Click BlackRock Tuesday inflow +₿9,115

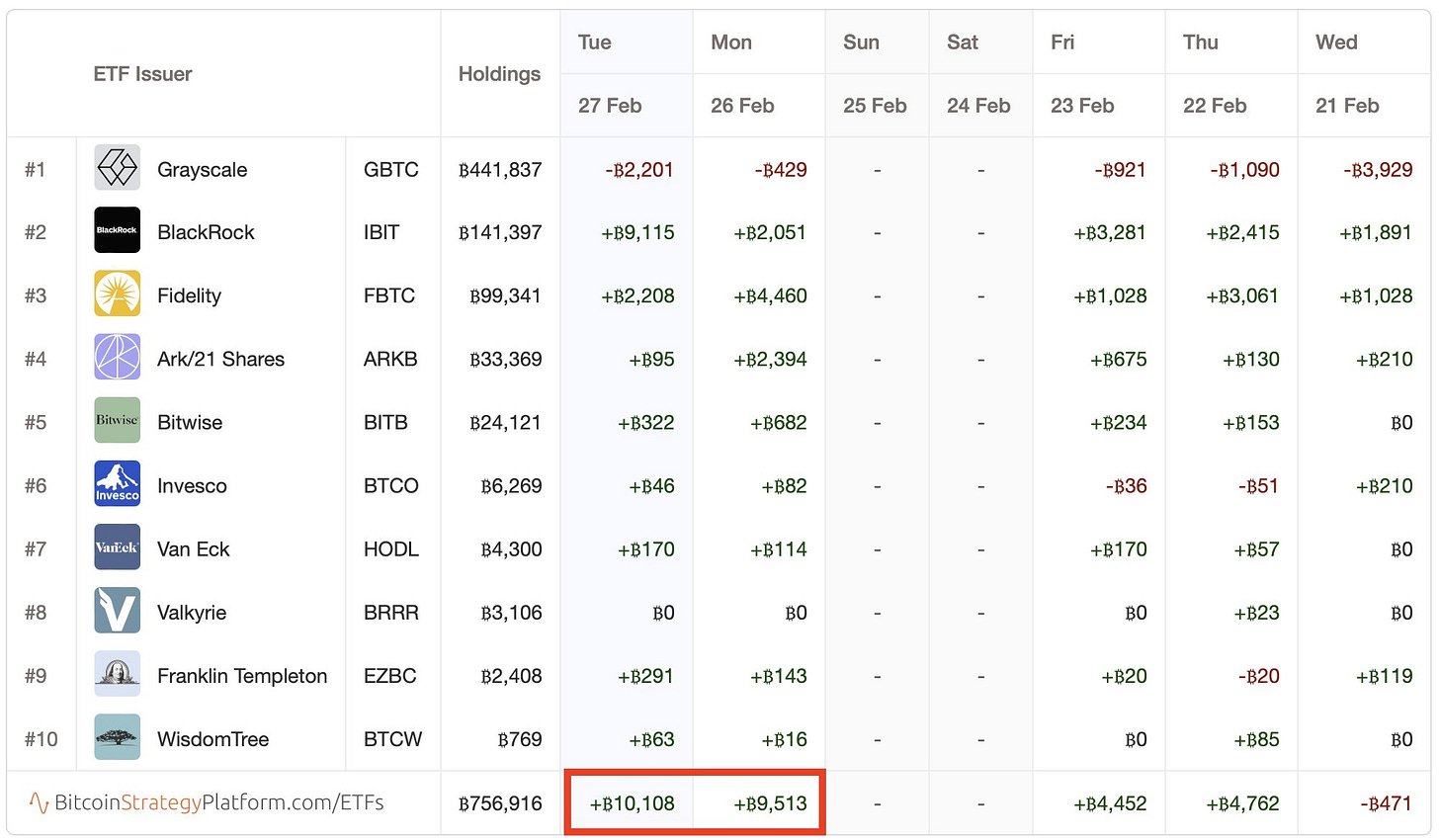click(x=637, y=232)
